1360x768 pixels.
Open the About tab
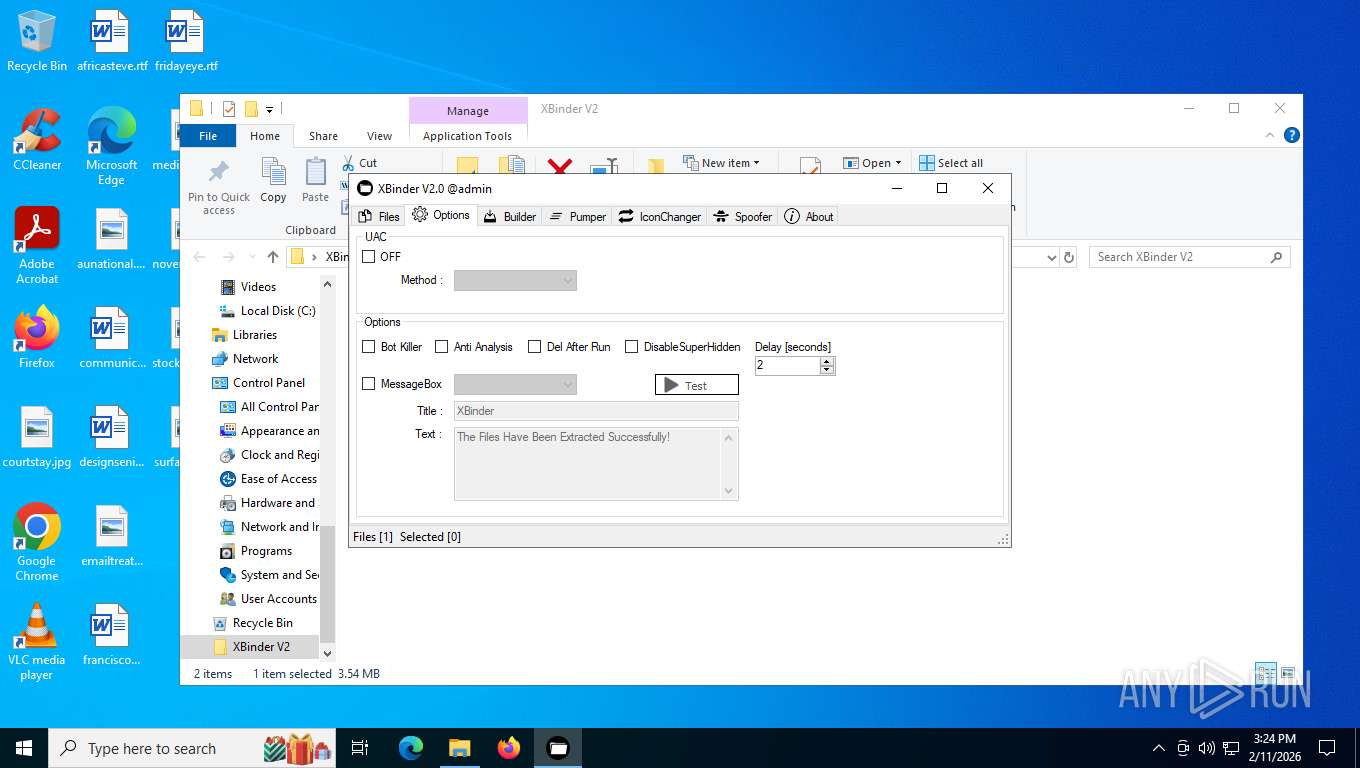pos(808,216)
